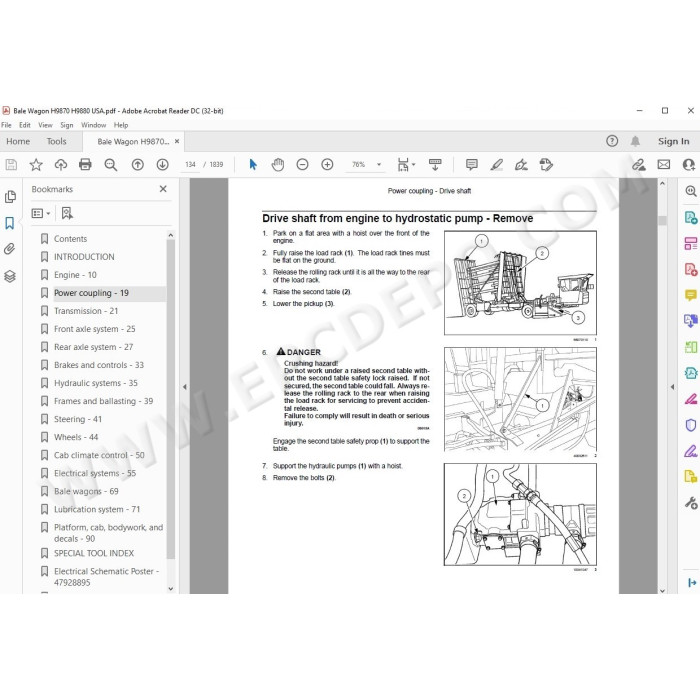Viewport: 700px width, 700px height.
Task: Zoom out with minus icon
Action: [x=302, y=165]
